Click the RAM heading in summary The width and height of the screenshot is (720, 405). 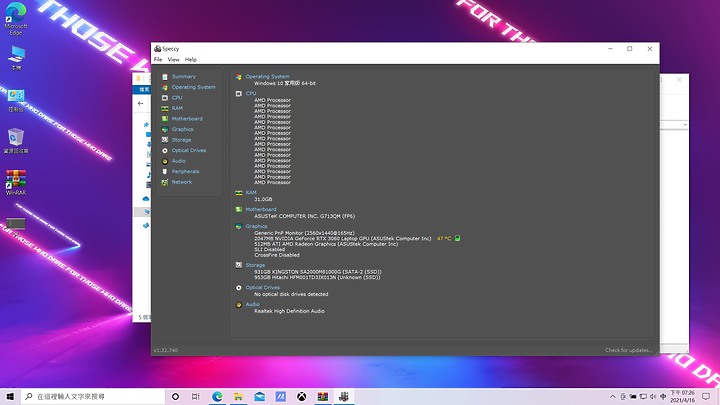pos(251,193)
